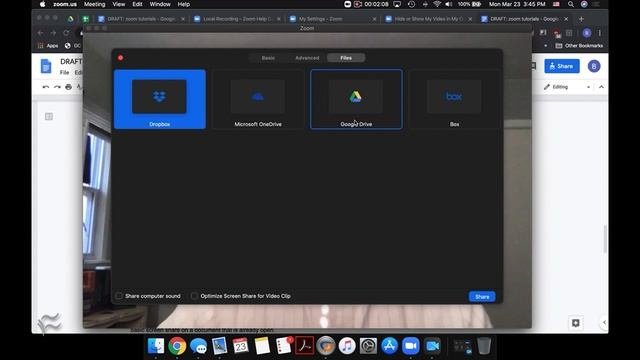Toggle Optimize Screen Share for Video Clip
The image size is (640, 360).
(x=194, y=296)
